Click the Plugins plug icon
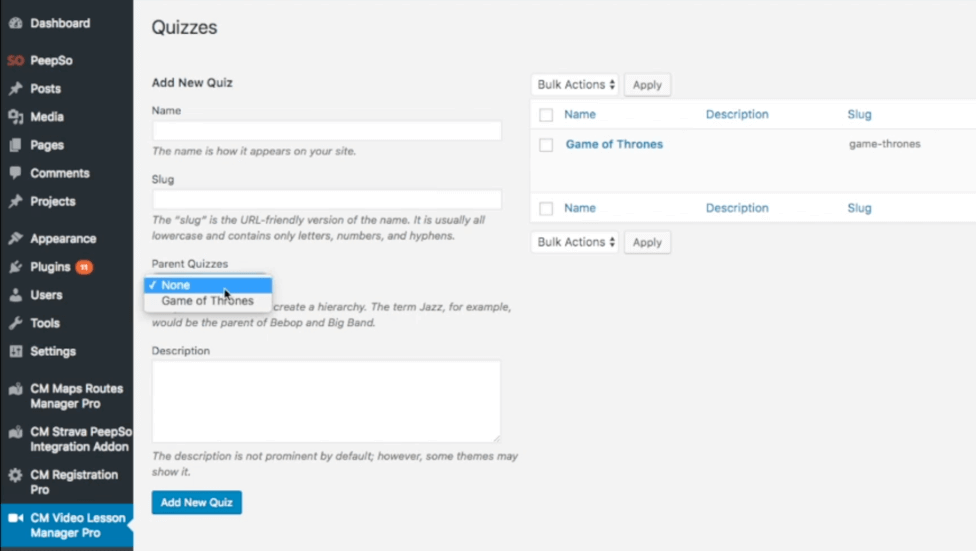 [15, 267]
